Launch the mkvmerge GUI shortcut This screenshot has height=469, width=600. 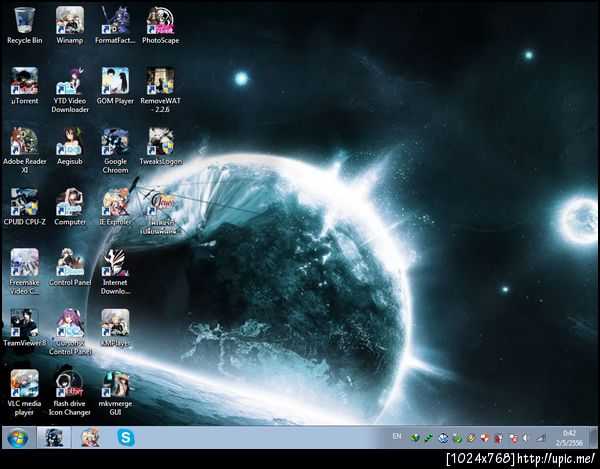point(115,392)
